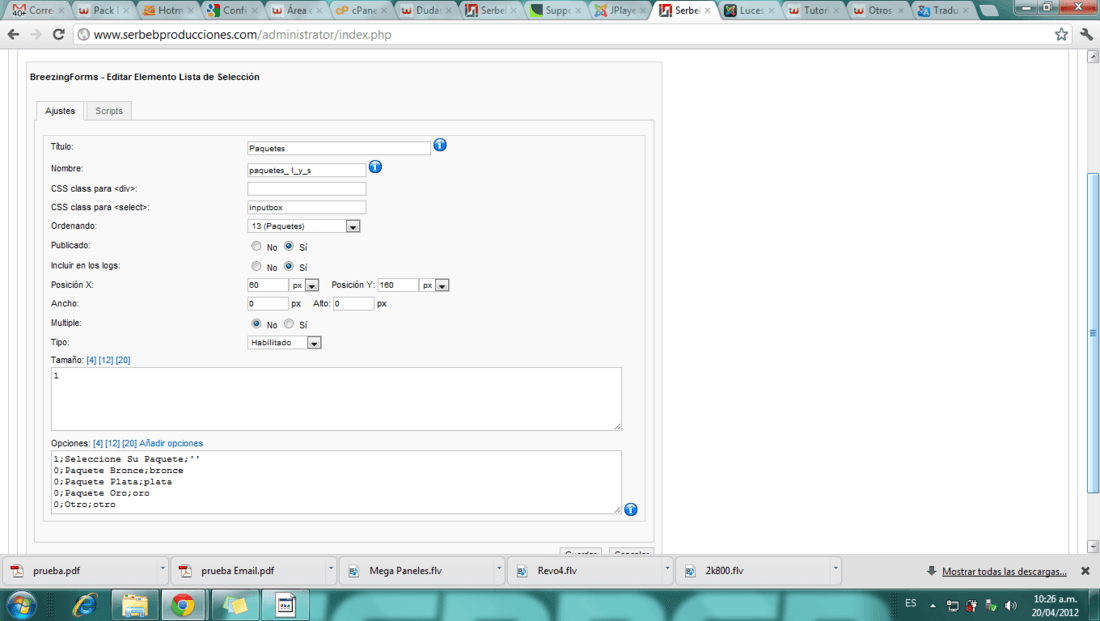
Task: Switch to the Ajustes tab
Action: [x=60, y=111]
